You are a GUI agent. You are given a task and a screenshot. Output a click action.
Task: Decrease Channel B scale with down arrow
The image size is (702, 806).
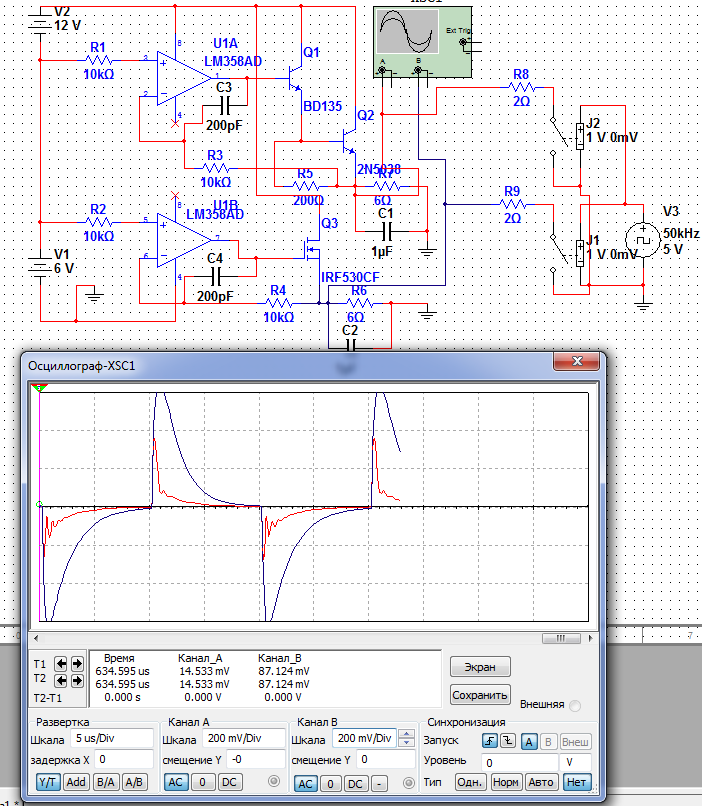pos(406,742)
